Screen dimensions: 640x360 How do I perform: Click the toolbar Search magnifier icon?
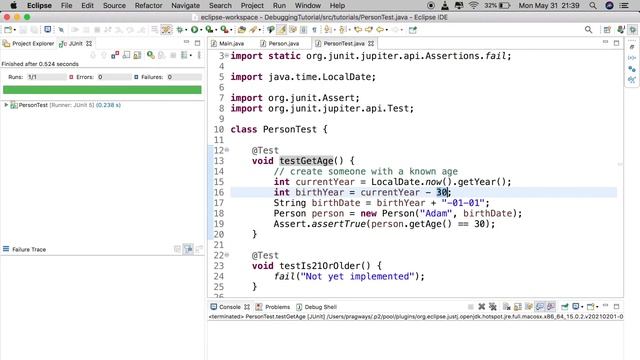point(588,30)
